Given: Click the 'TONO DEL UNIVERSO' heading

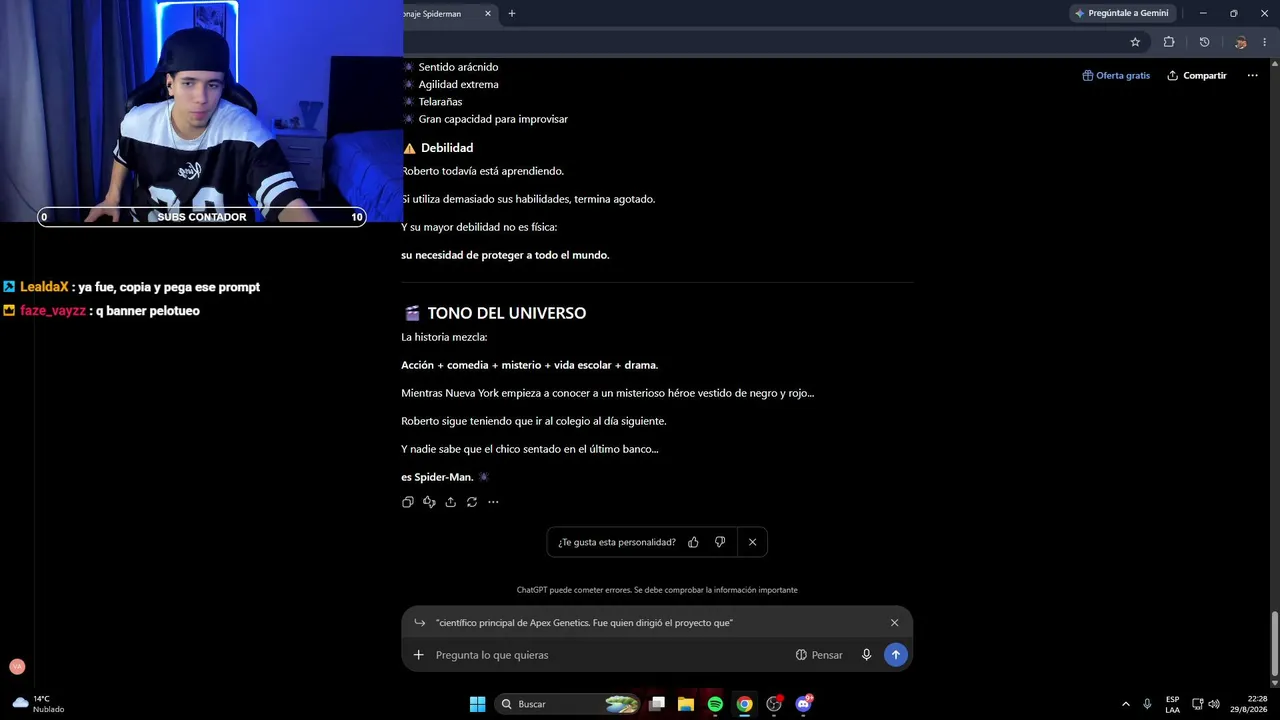Looking at the screenshot, I should coord(506,313).
